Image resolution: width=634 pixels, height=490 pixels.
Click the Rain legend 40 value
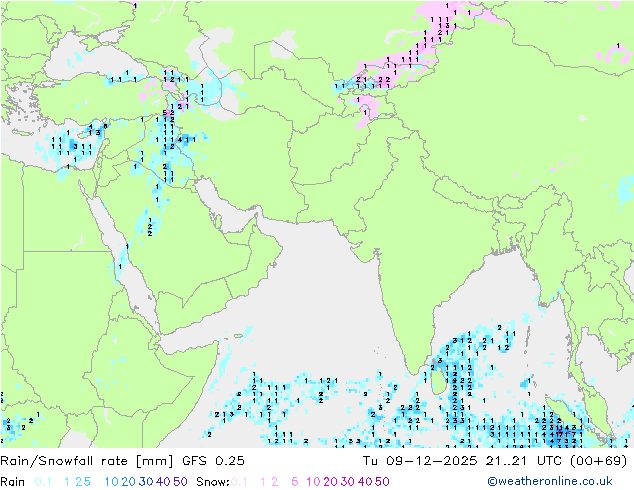pyautogui.click(x=163, y=482)
